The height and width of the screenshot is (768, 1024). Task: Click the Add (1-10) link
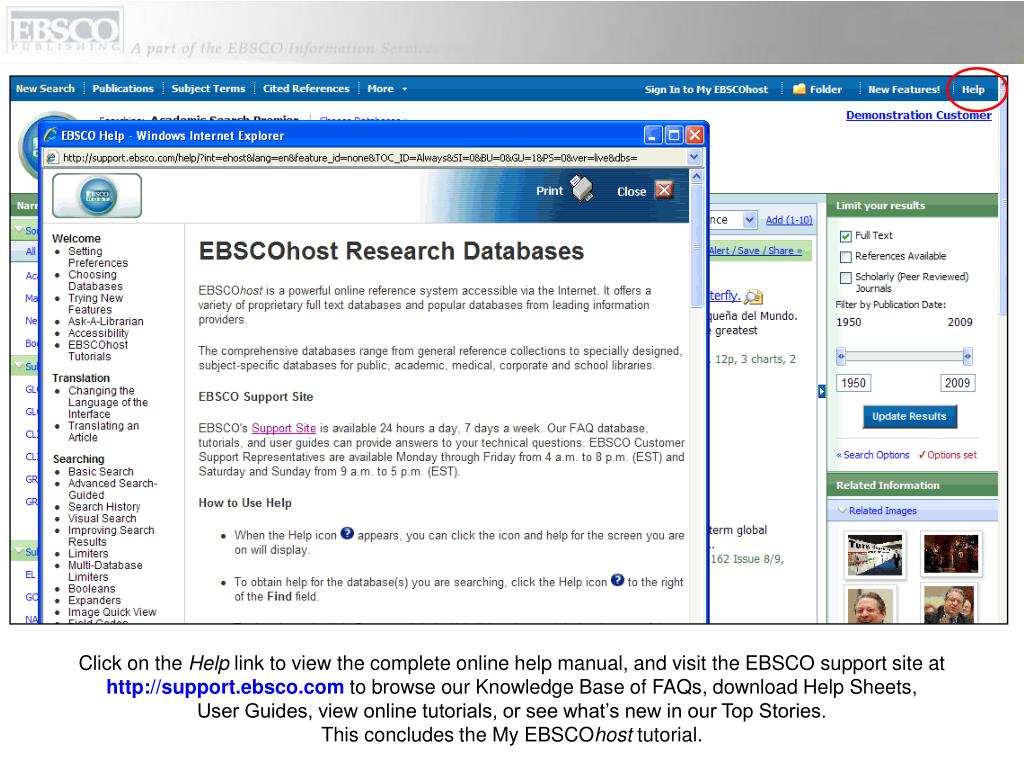[789, 220]
